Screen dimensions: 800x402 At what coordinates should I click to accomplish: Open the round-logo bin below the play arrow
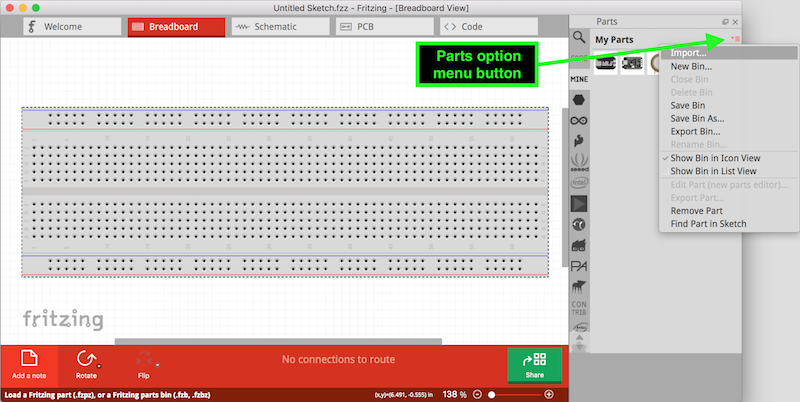[x=579, y=224]
